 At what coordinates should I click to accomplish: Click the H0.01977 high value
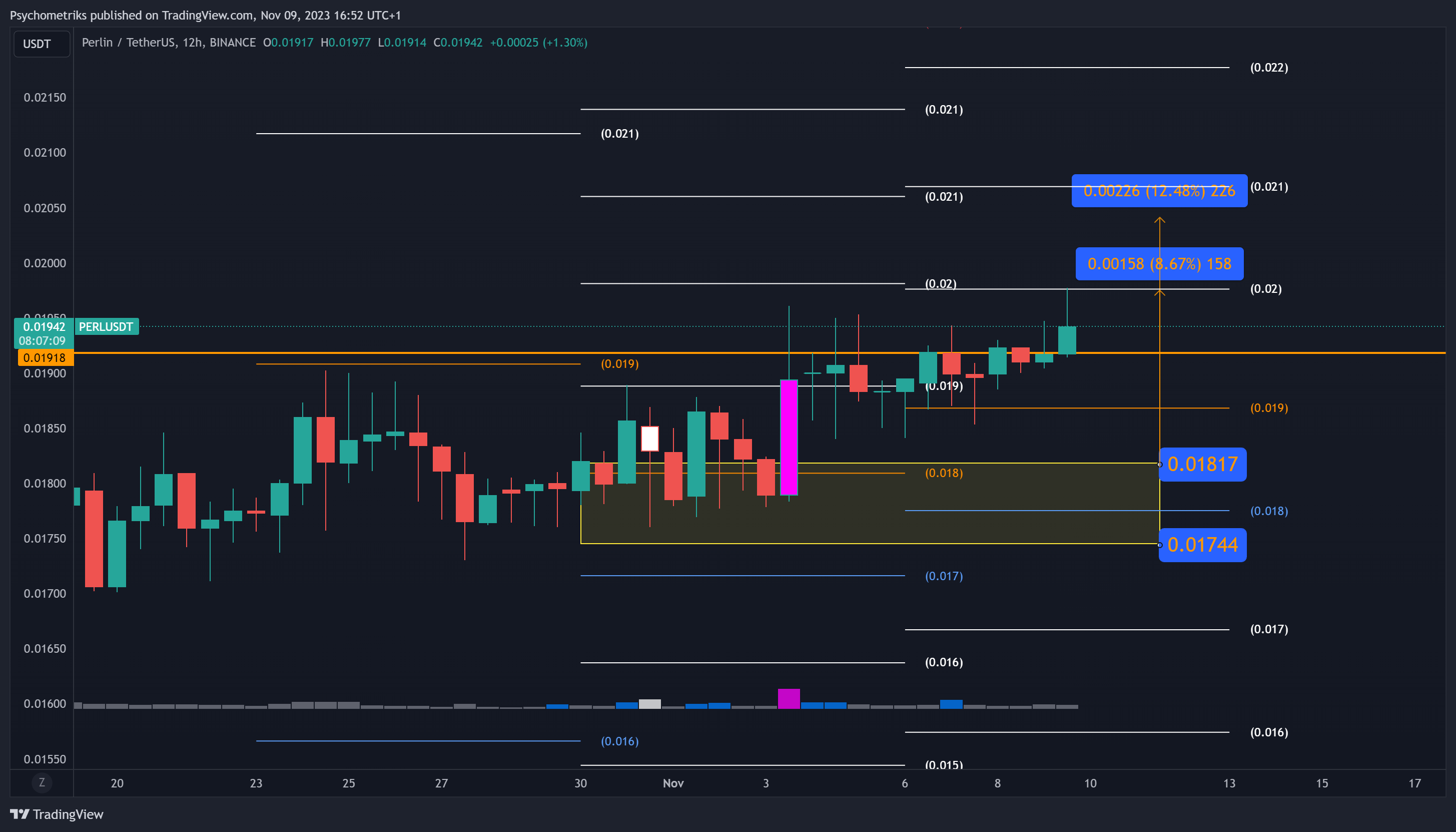coord(346,42)
